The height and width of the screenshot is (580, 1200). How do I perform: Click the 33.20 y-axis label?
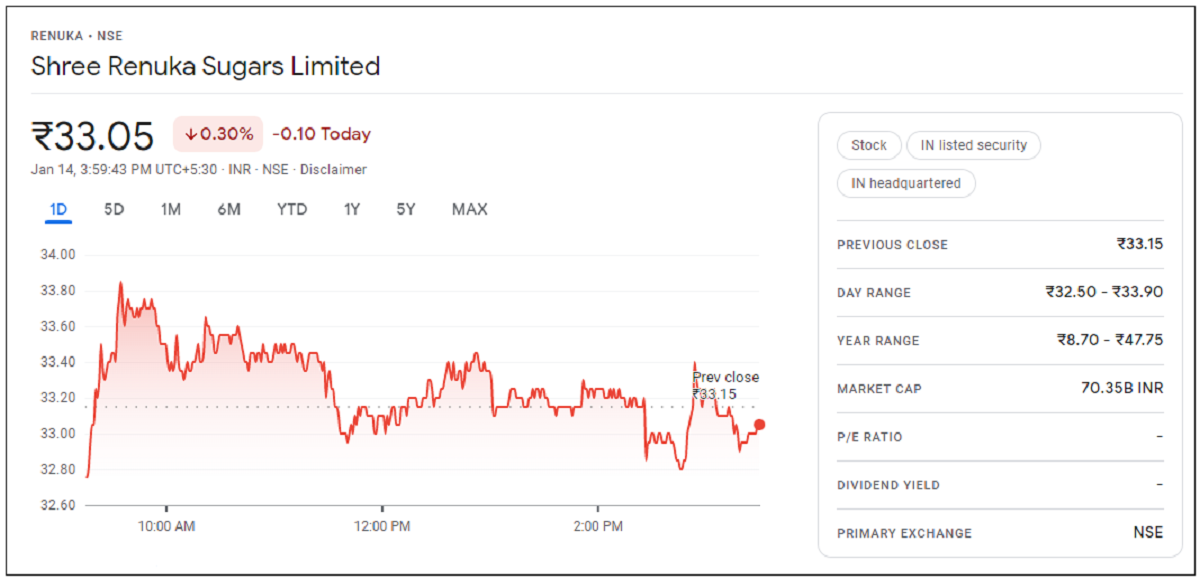(x=57, y=398)
